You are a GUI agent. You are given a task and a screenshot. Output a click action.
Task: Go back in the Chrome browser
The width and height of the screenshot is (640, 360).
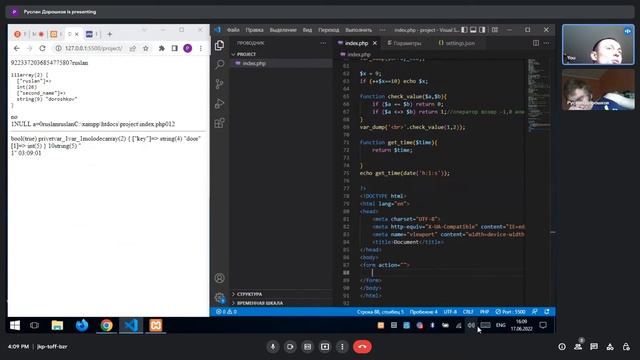click(17, 48)
